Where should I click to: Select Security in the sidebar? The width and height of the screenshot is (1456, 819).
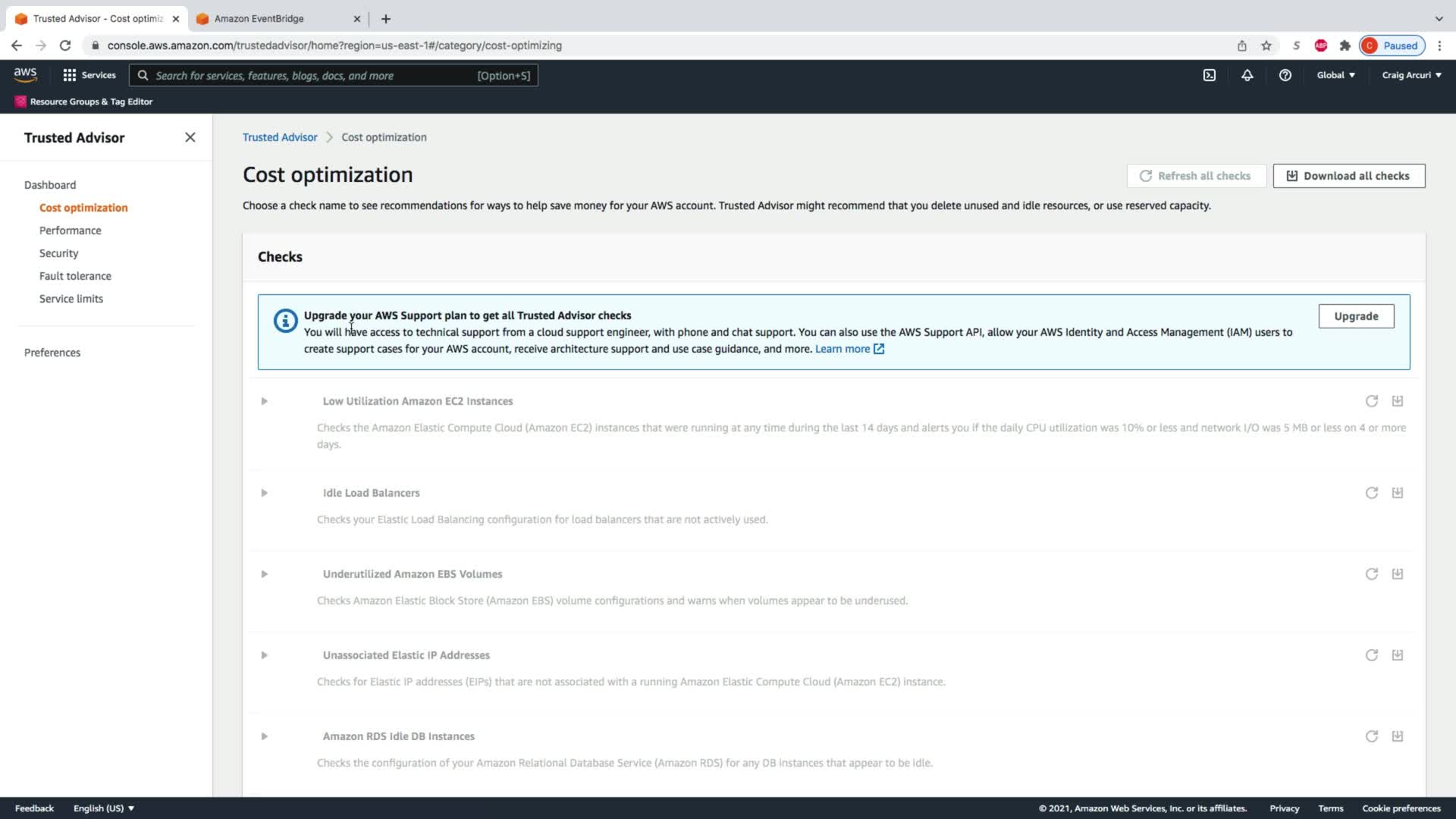(x=58, y=253)
